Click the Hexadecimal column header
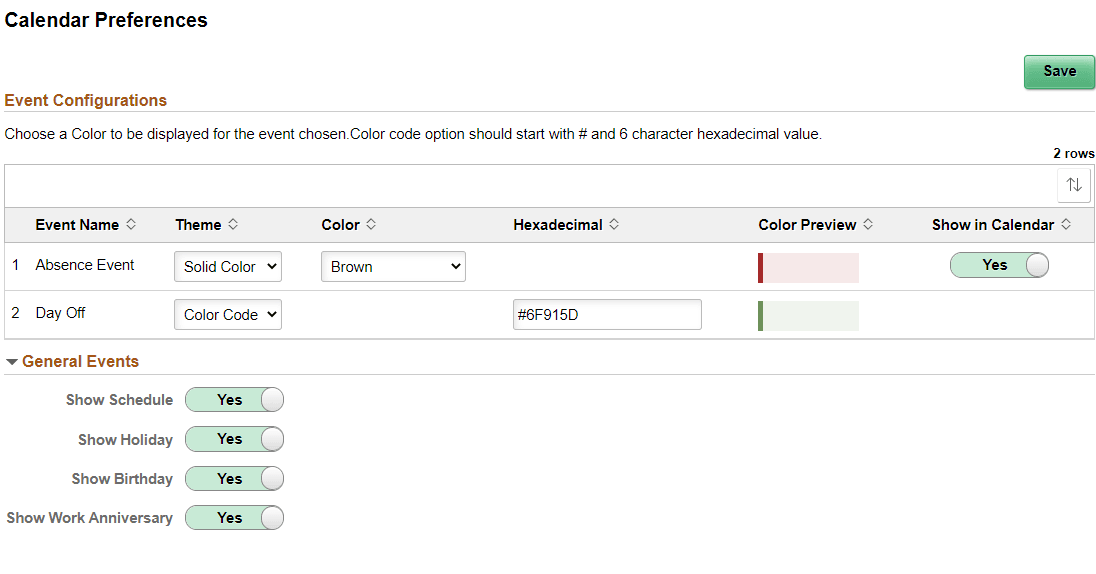1096x574 pixels. (x=558, y=225)
